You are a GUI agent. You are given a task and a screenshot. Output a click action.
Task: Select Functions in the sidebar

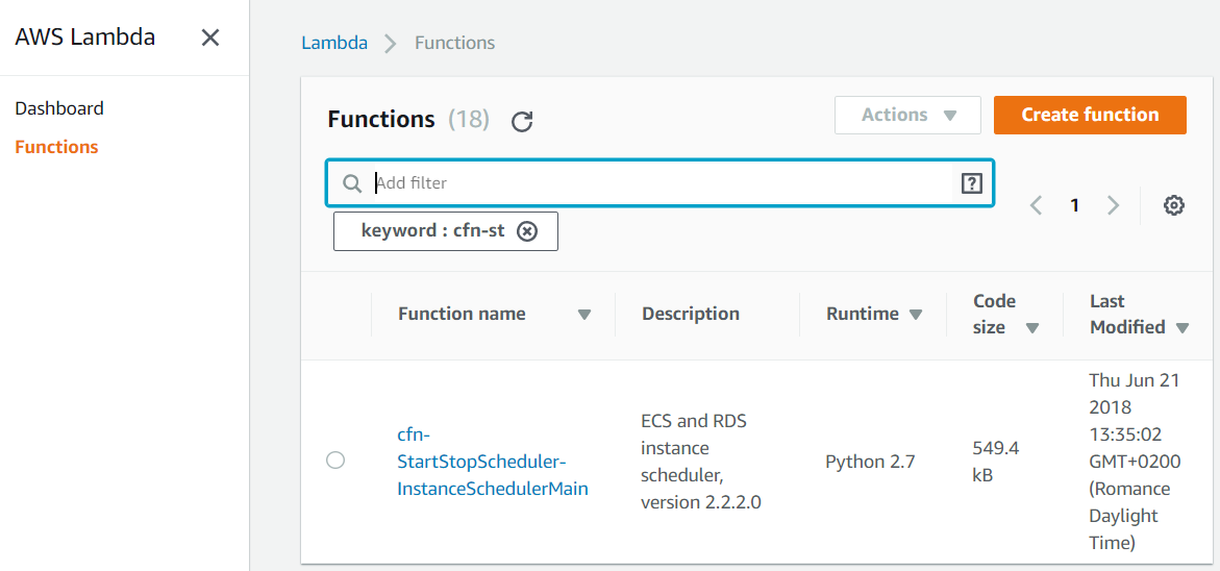click(56, 147)
